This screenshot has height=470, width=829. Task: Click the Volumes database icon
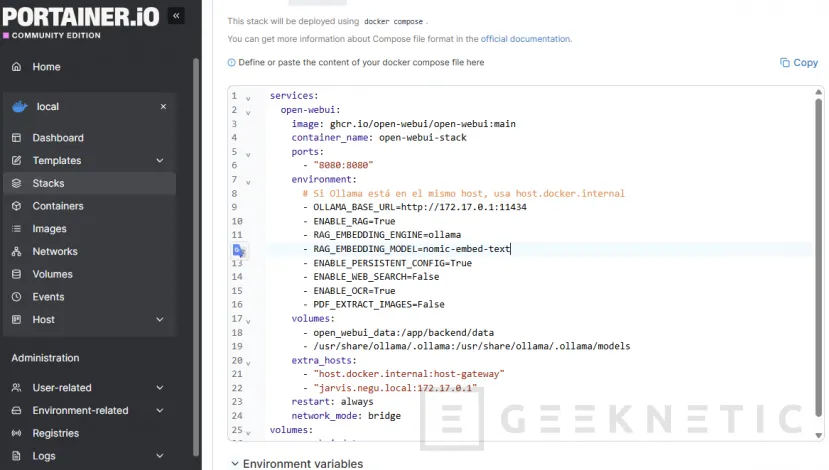(16, 274)
